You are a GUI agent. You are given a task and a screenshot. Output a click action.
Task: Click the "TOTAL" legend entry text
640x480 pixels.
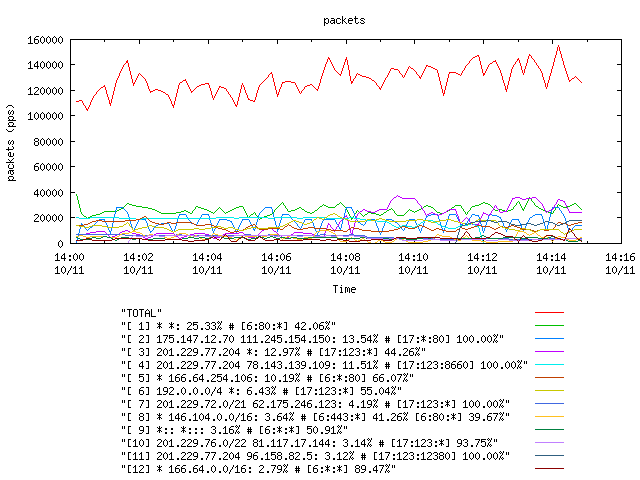pos(141,313)
